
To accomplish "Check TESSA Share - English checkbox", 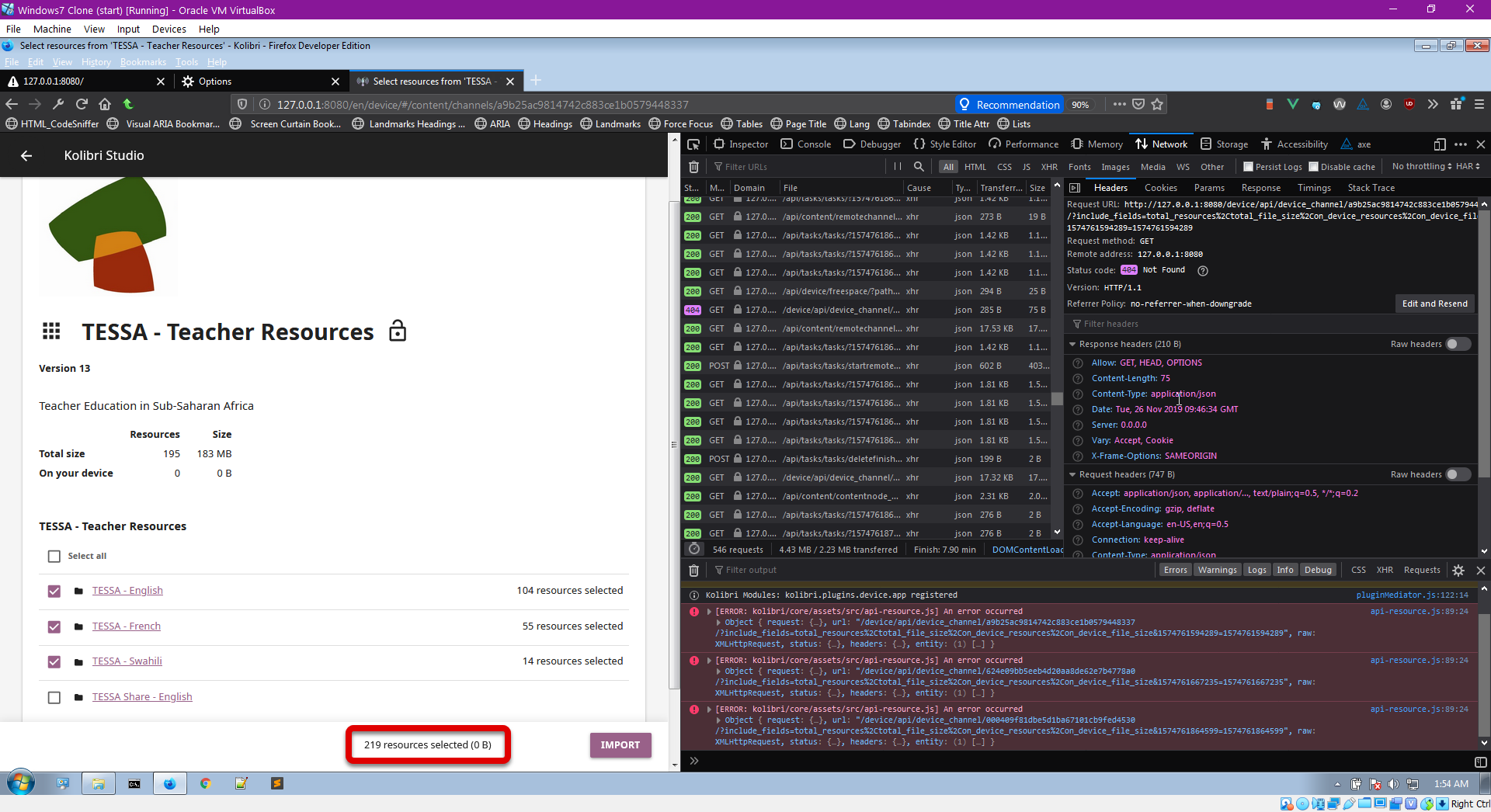I will point(54,698).
